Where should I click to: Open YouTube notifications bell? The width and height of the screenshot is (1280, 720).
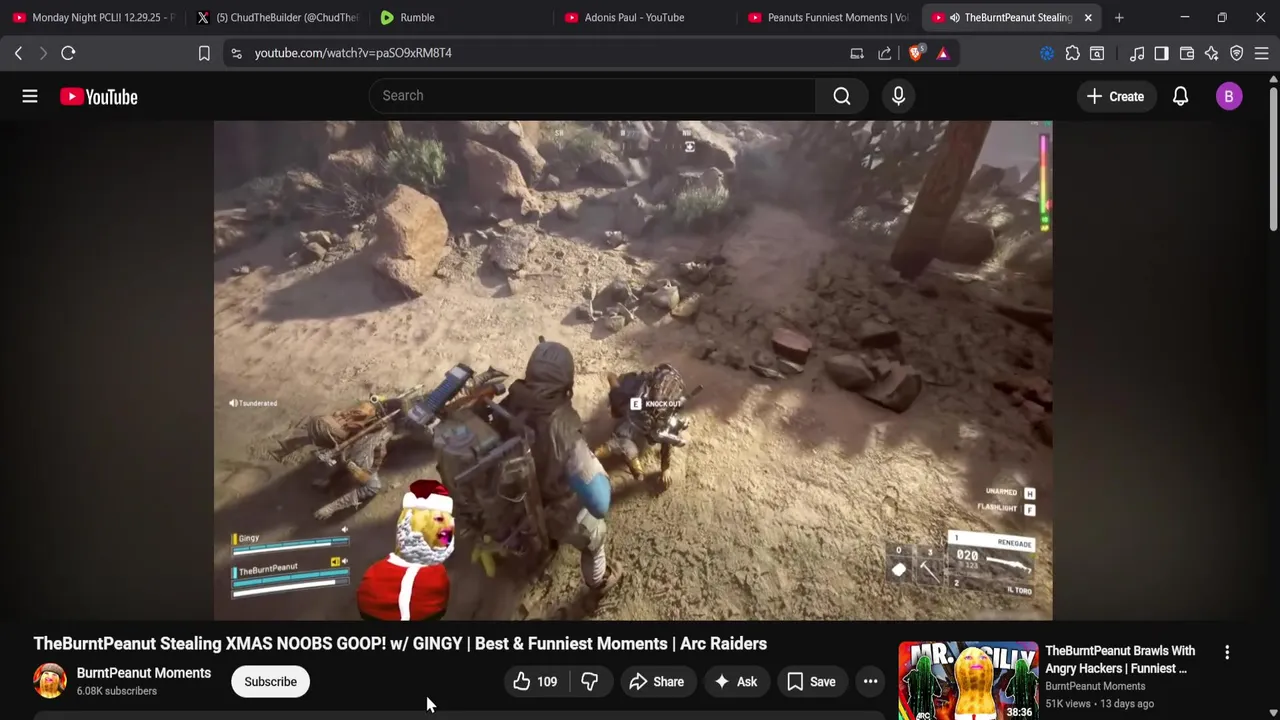coord(1180,96)
